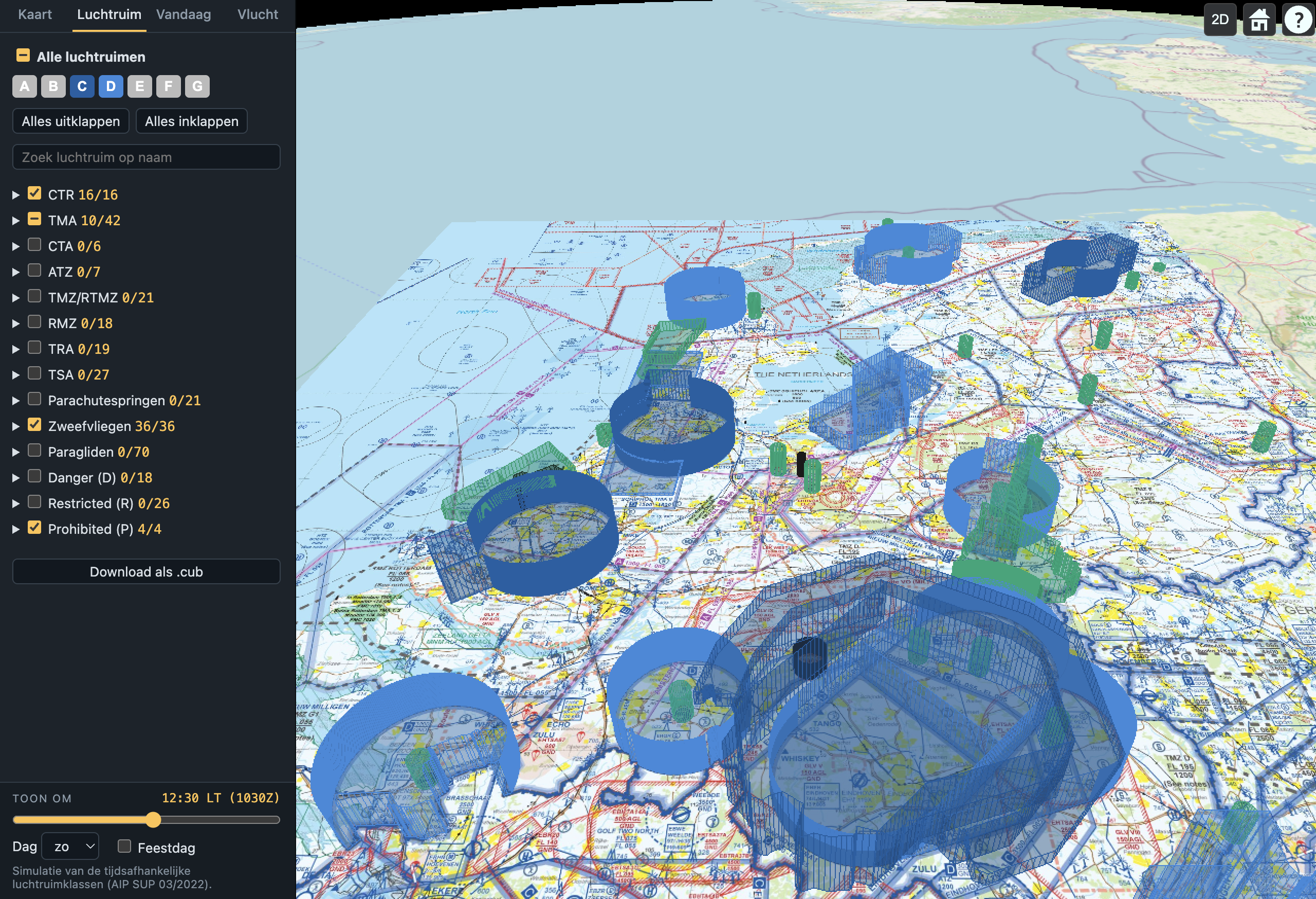Toggle airspace class C filter

coord(82,86)
